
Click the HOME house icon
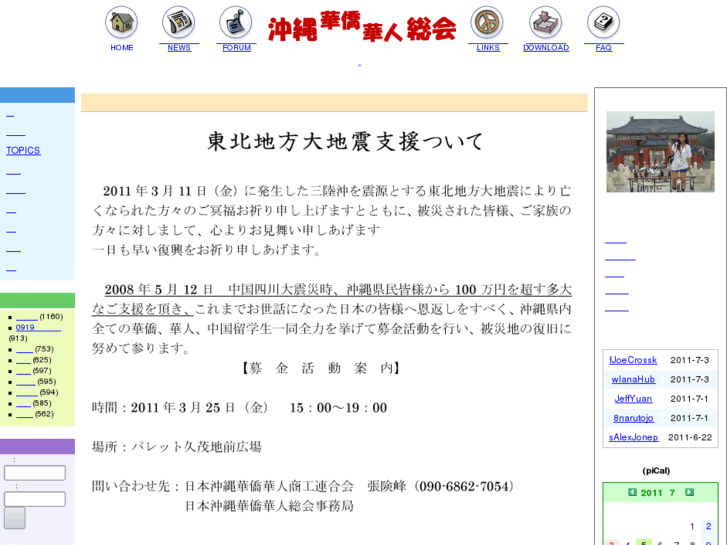pos(121,22)
